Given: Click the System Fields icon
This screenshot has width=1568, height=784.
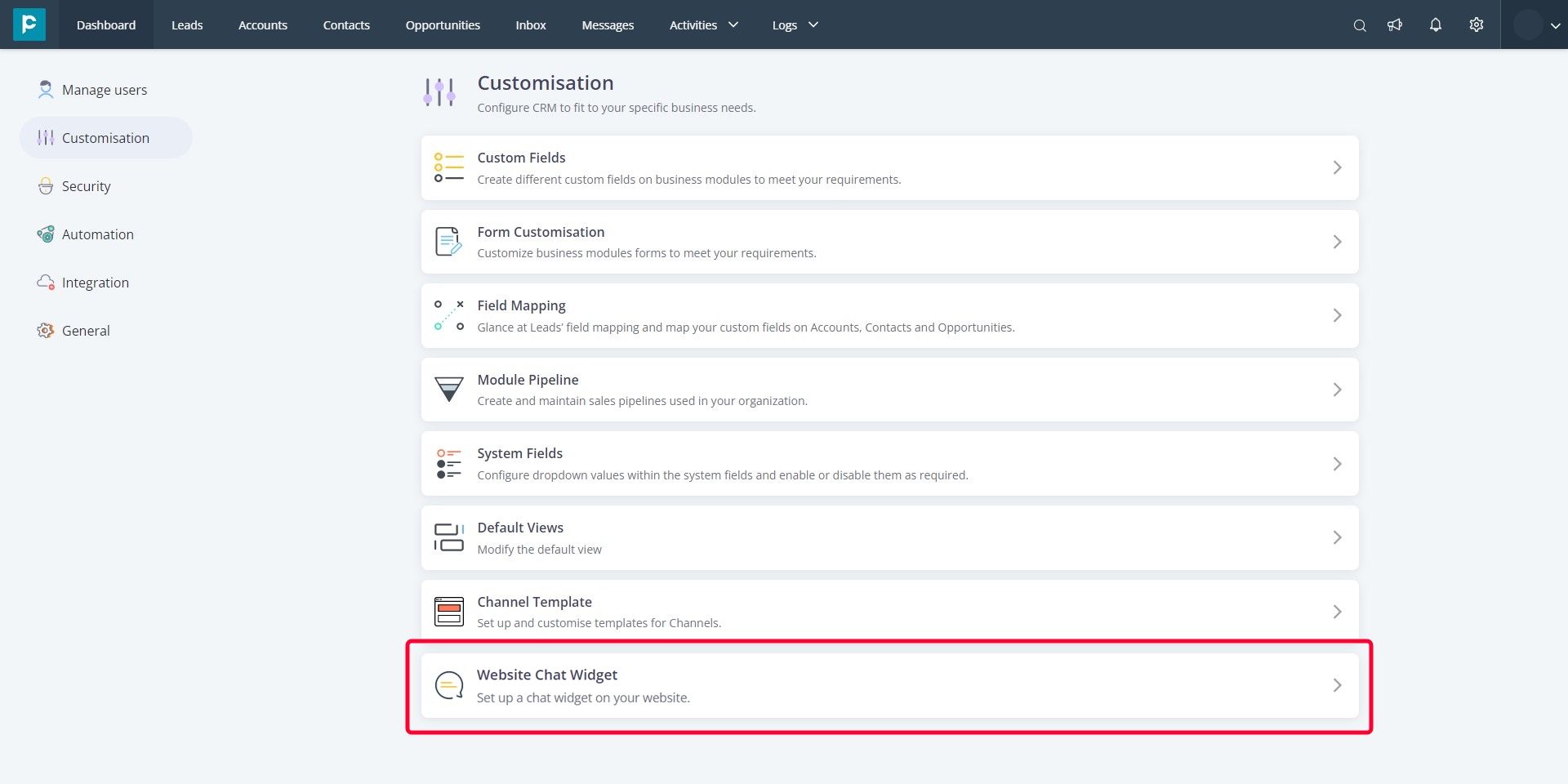Looking at the screenshot, I should (x=449, y=464).
